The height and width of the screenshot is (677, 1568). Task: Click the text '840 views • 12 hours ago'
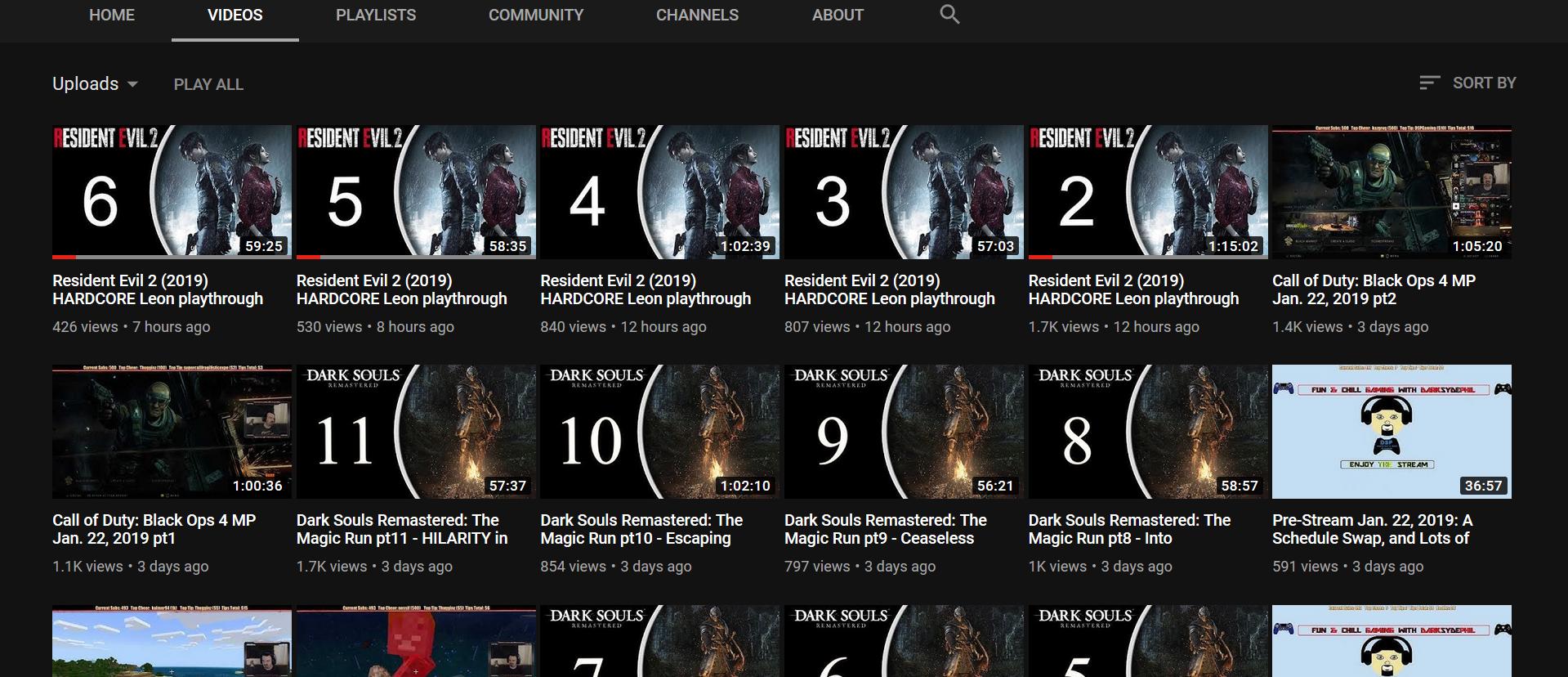point(623,326)
